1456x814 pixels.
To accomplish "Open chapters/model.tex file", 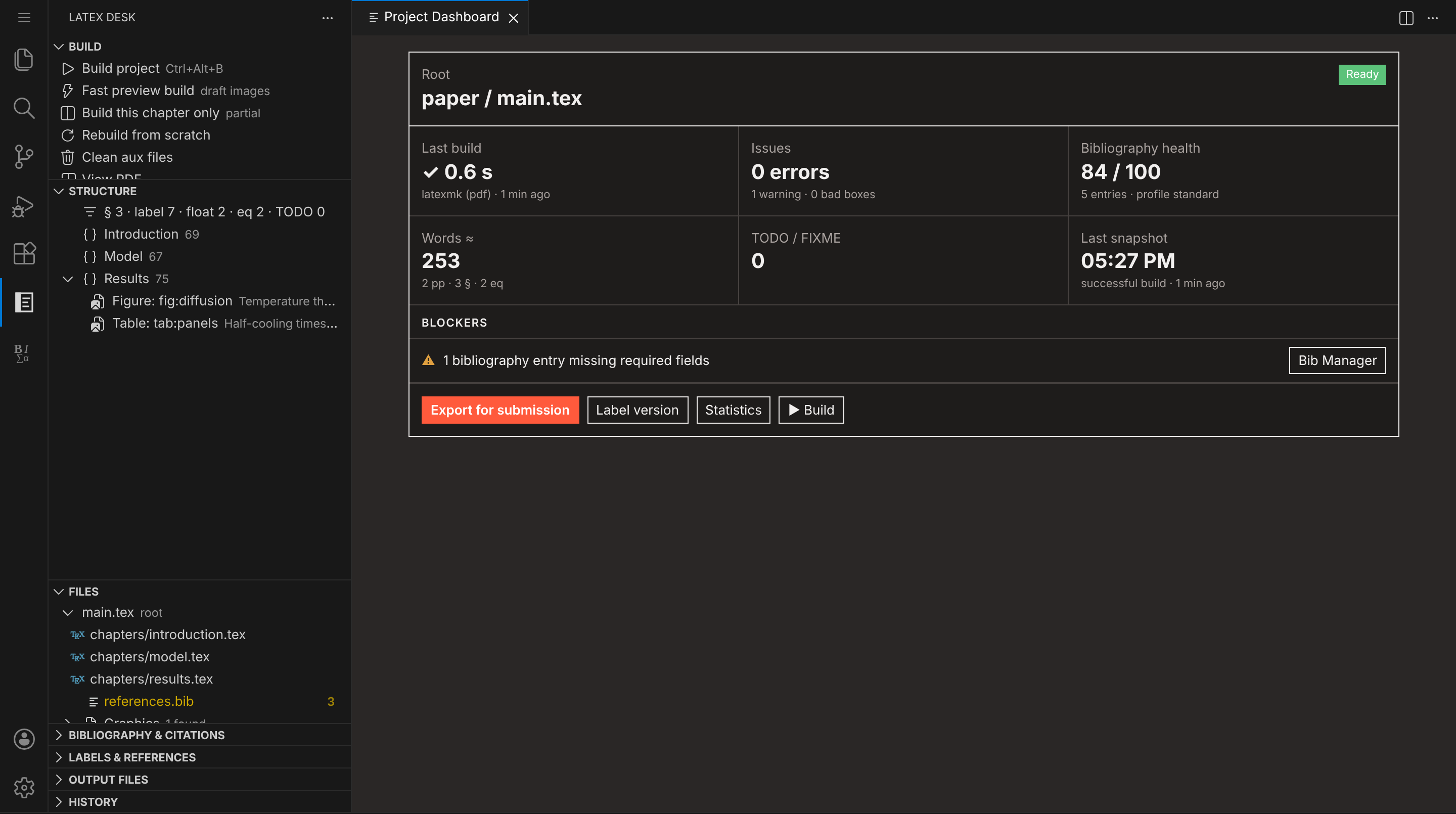I will coord(200,657).
